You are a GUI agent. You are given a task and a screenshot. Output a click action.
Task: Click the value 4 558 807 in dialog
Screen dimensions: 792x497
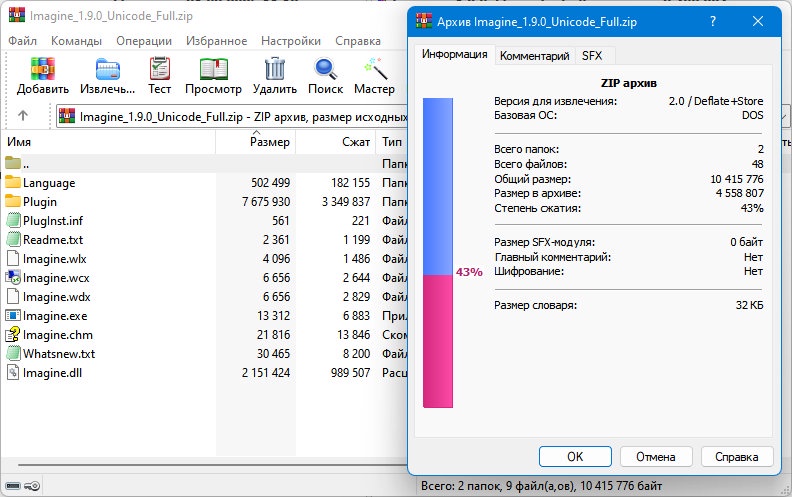point(740,193)
